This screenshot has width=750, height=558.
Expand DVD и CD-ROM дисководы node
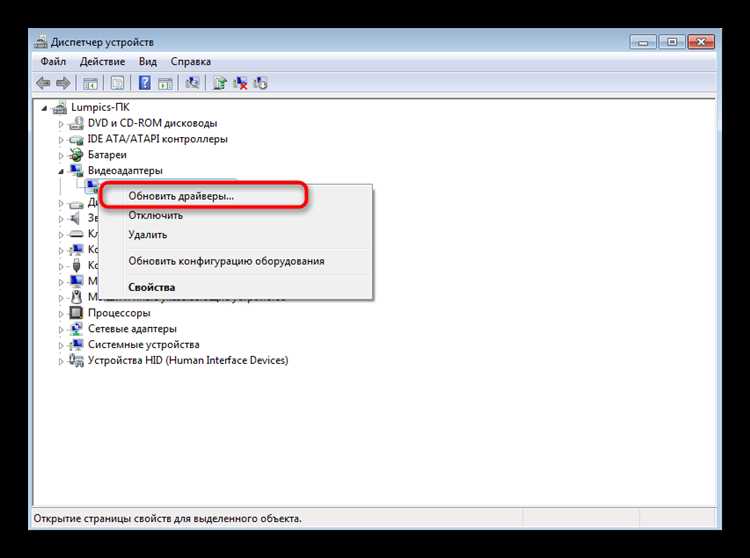[61, 124]
